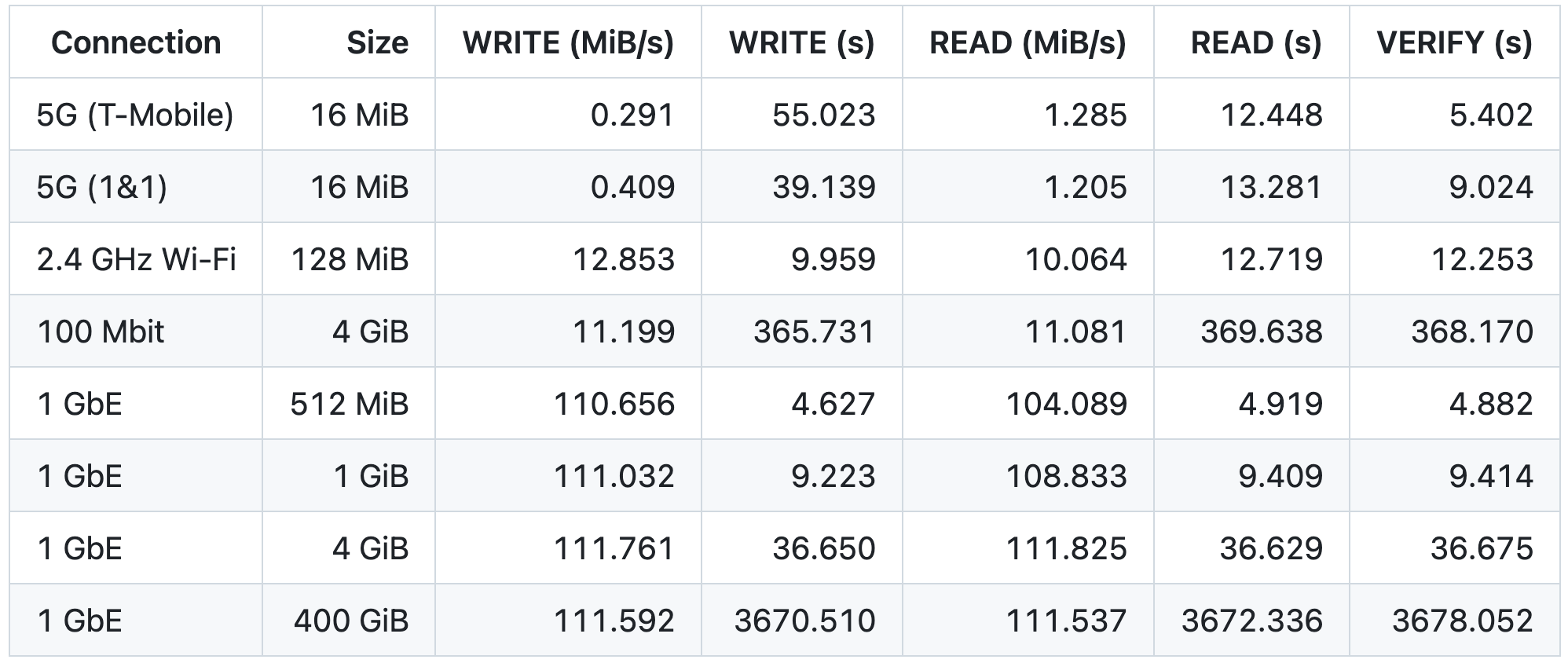Select the Size column header
1568x663 pixels.
pyautogui.click(x=349, y=42)
